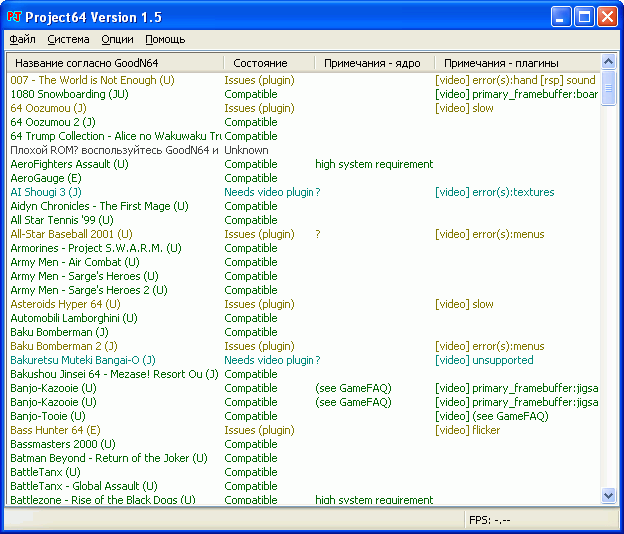Click '[video] error(s):hand [rsp] sound' note
Viewport: 624px width, 534px height.
pos(515,80)
